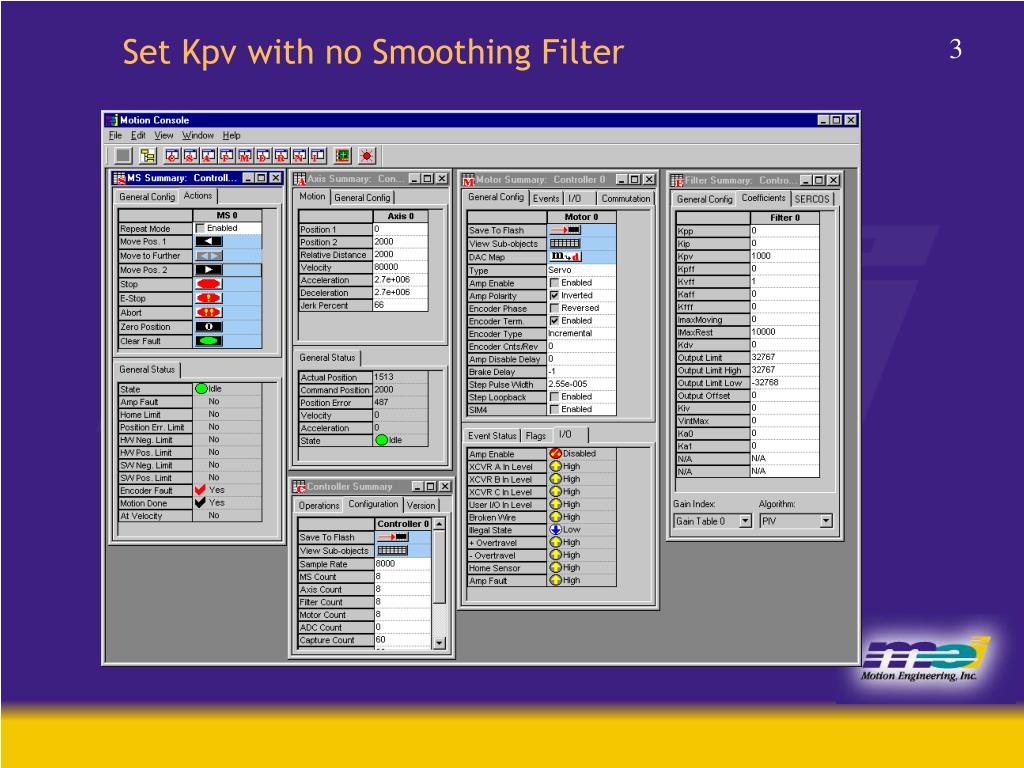Open Motor Summary Commutation tab
1024x768 pixels.
coord(626,199)
